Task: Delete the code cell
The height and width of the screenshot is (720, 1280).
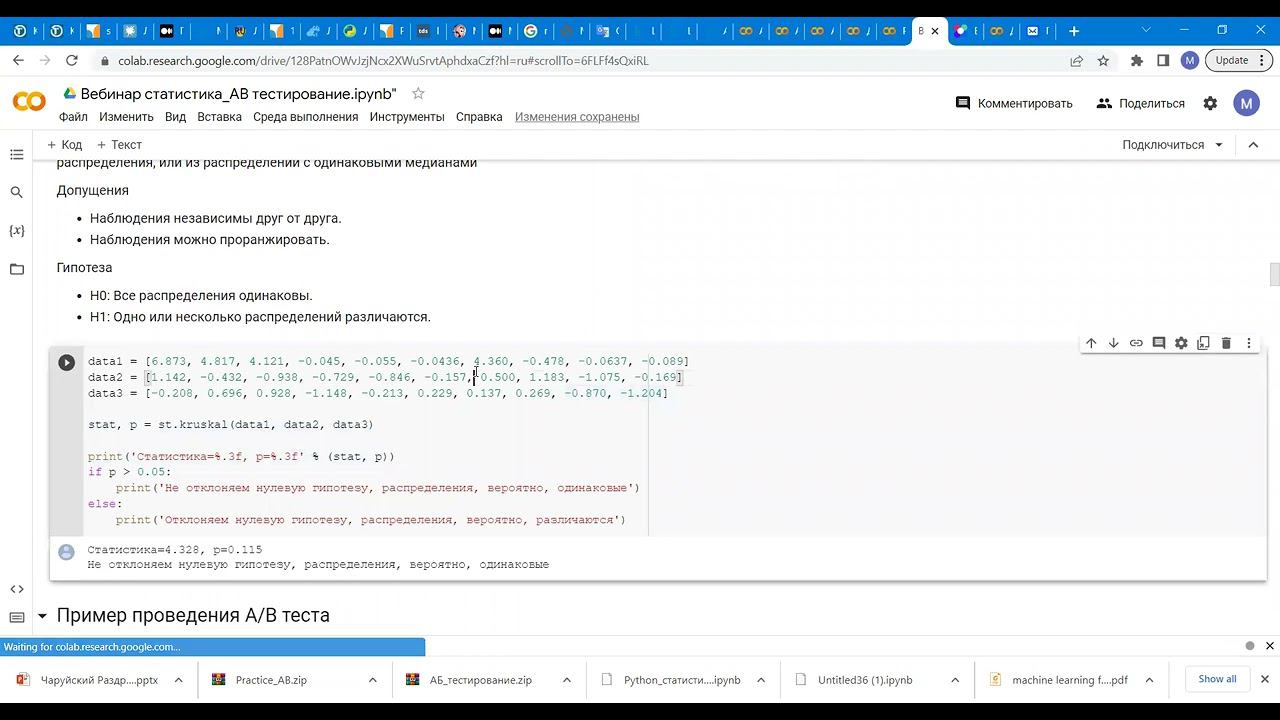Action: (1226, 343)
